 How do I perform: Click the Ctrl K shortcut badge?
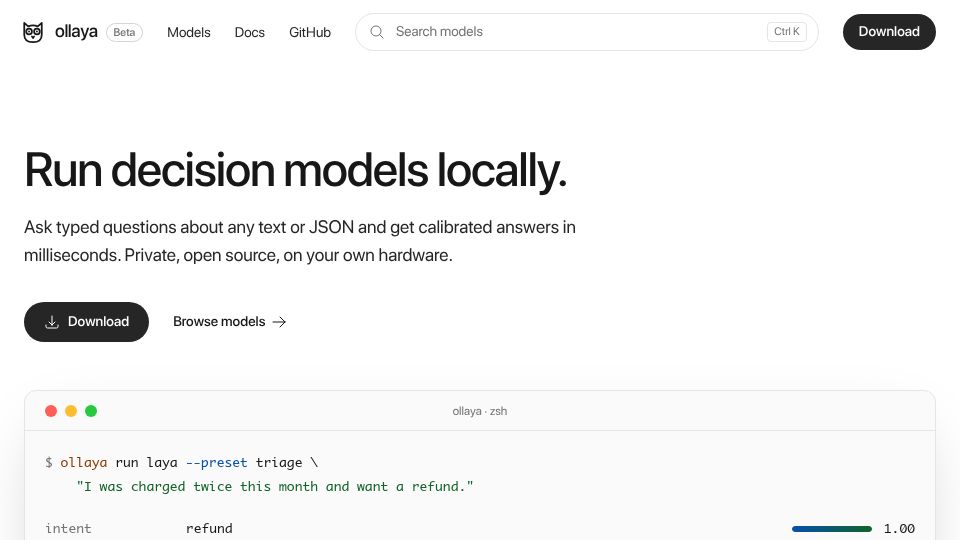pyautogui.click(x=787, y=32)
